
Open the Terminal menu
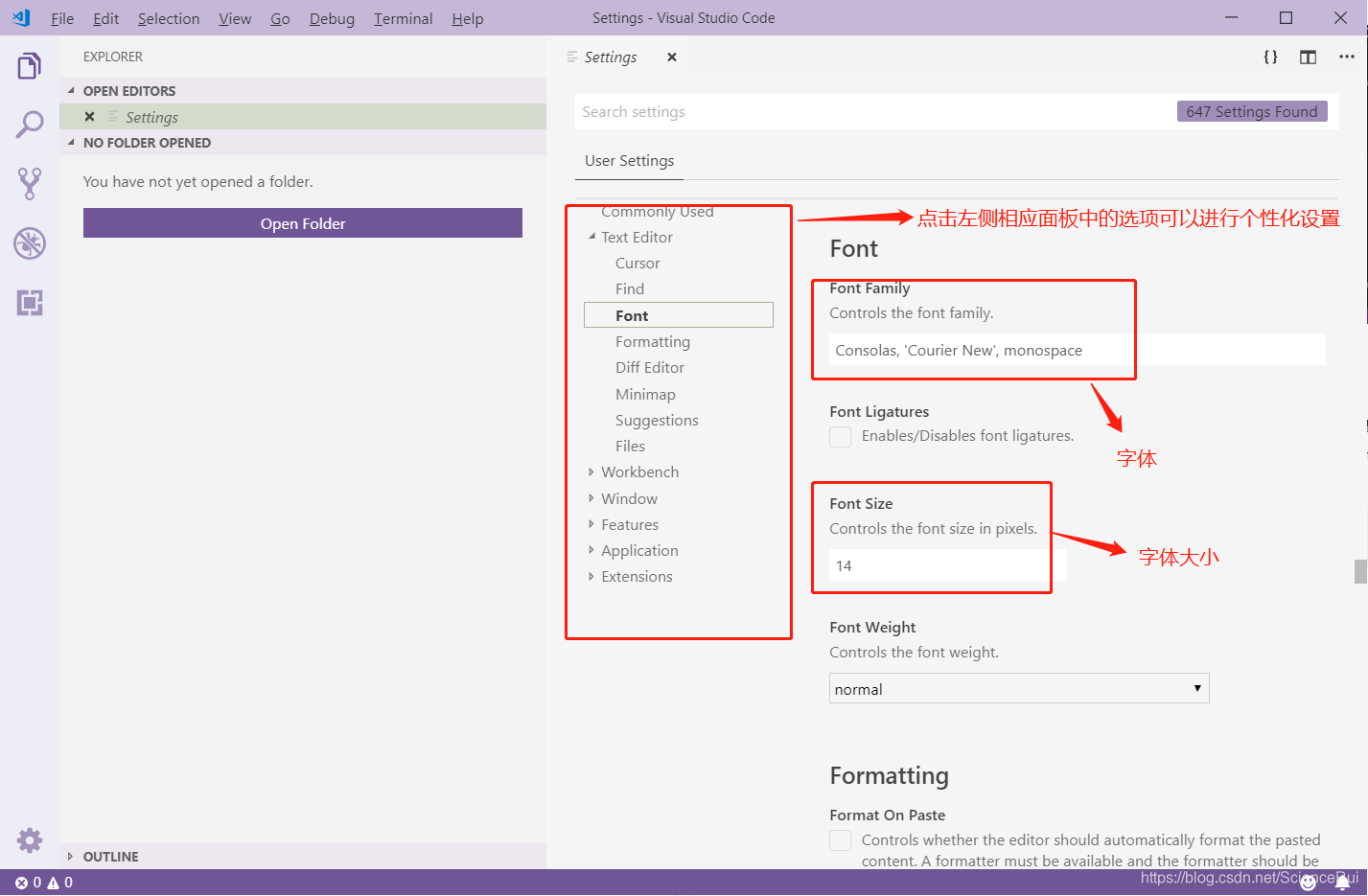point(403,18)
